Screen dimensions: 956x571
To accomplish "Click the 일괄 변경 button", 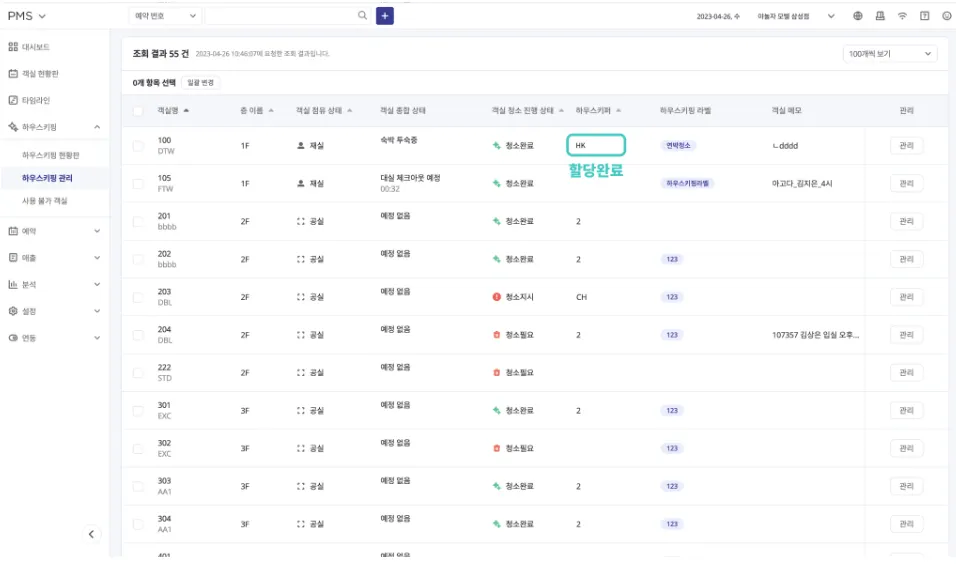I will point(202,82).
